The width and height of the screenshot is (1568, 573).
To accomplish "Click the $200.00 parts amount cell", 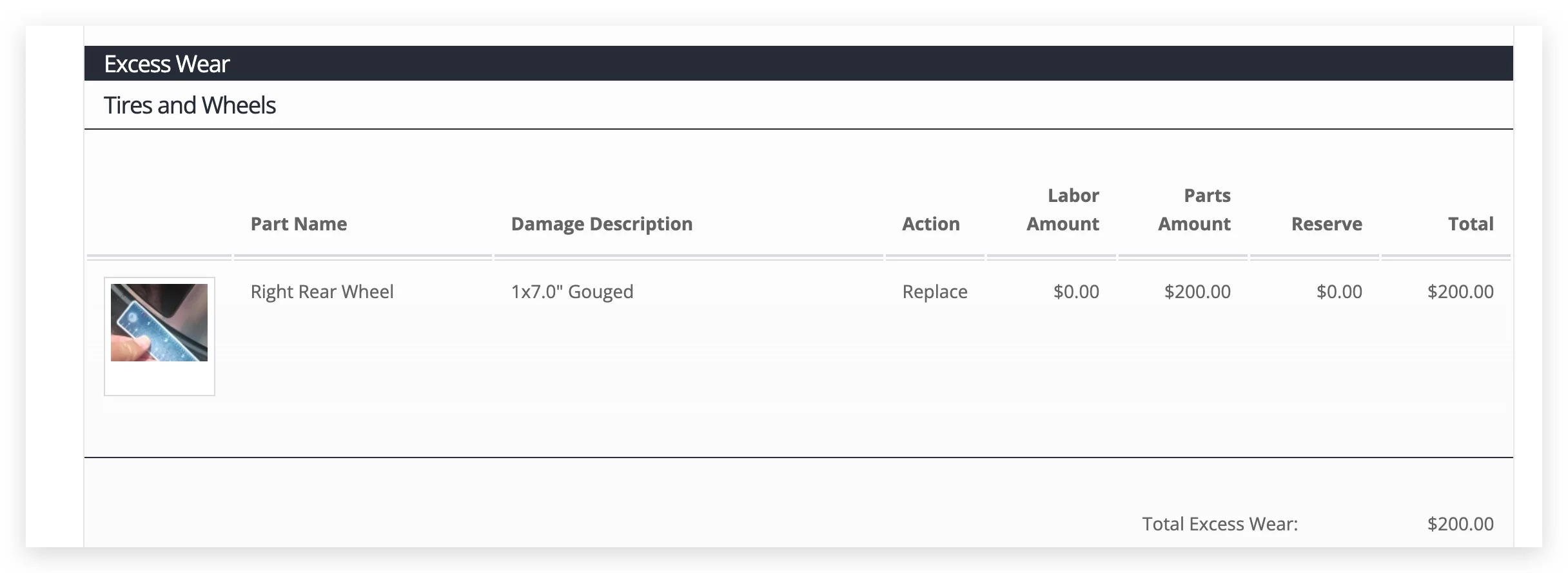I will (1197, 292).
